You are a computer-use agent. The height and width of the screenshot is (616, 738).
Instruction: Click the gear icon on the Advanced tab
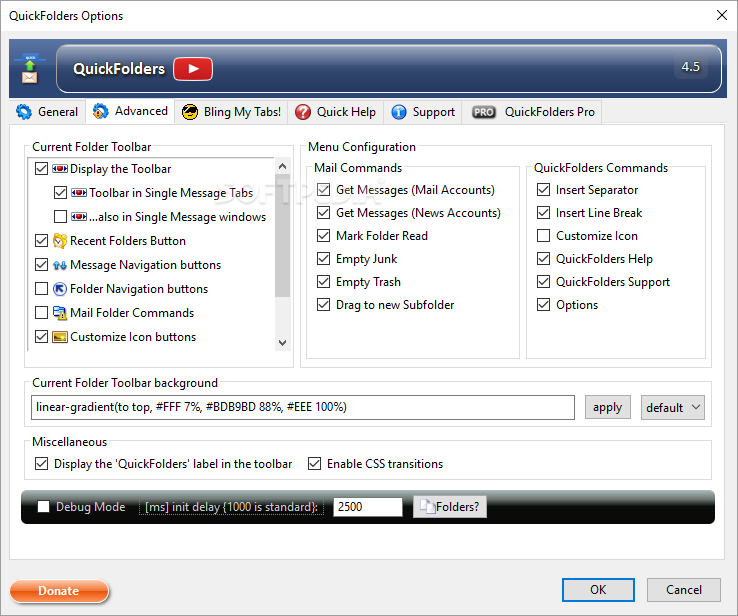point(100,111)
